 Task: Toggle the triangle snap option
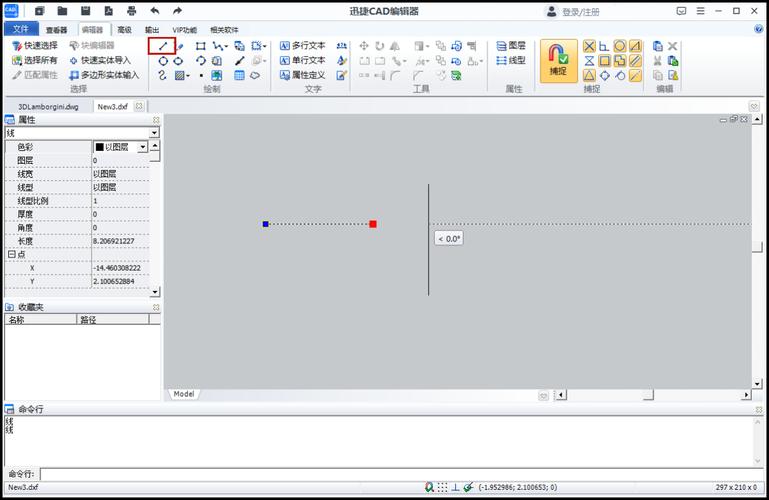[x=589, y=75]
